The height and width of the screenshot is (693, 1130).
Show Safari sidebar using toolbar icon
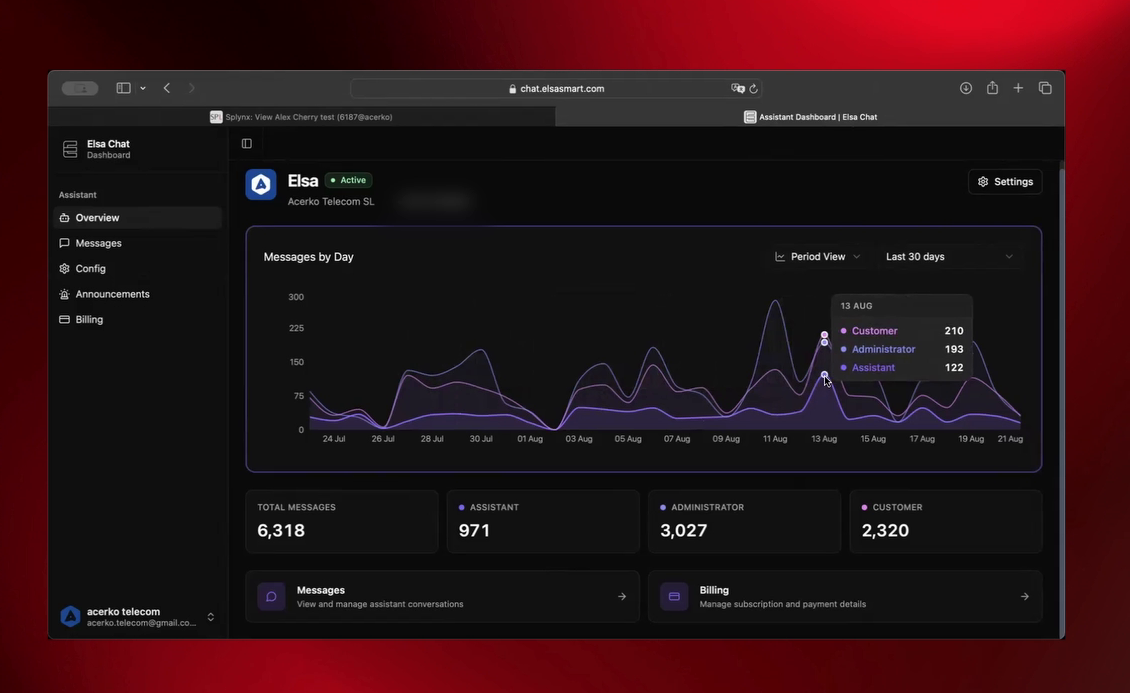point(123,88)
